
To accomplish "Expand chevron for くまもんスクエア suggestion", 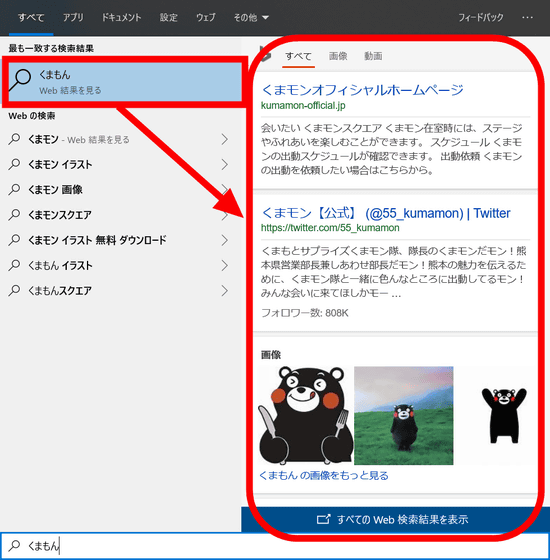I will point(225,291).
